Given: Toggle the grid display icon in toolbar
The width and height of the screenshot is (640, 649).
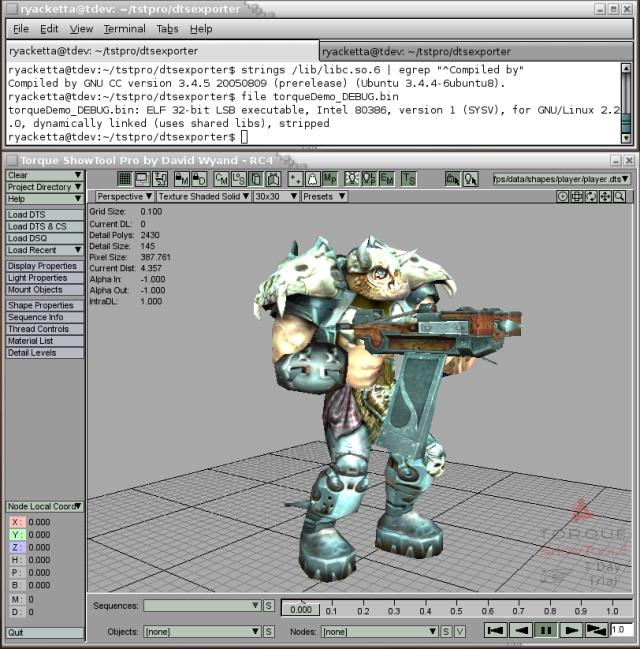Looking at the screenshot, I should tap(124, 179).
